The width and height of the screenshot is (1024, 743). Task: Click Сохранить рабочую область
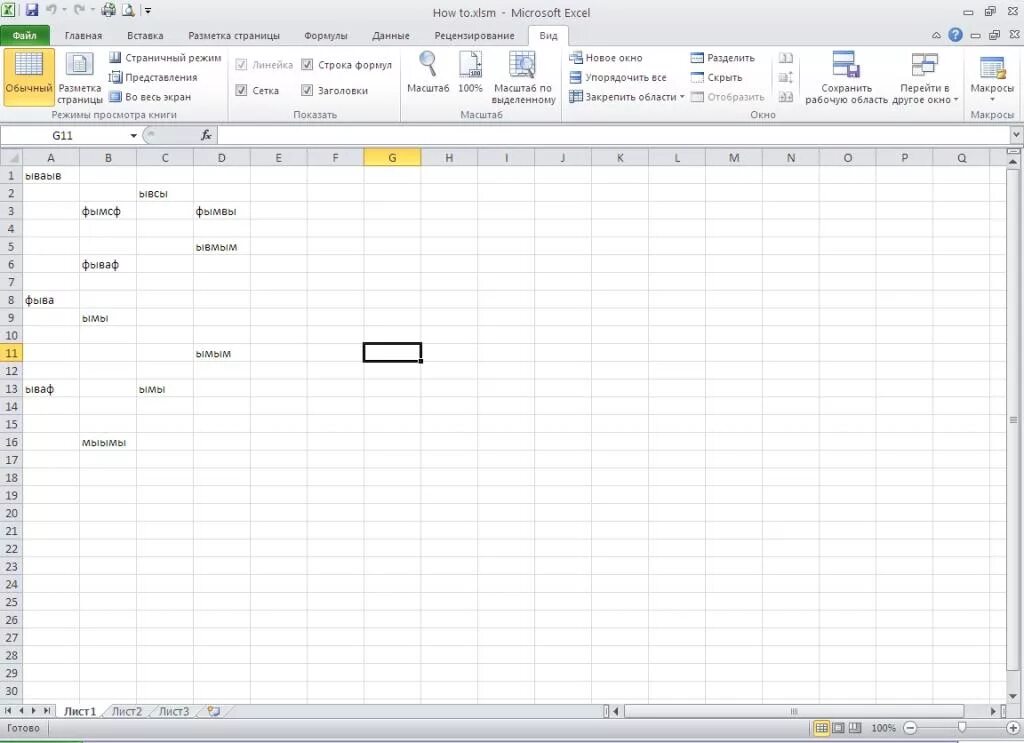846,77
